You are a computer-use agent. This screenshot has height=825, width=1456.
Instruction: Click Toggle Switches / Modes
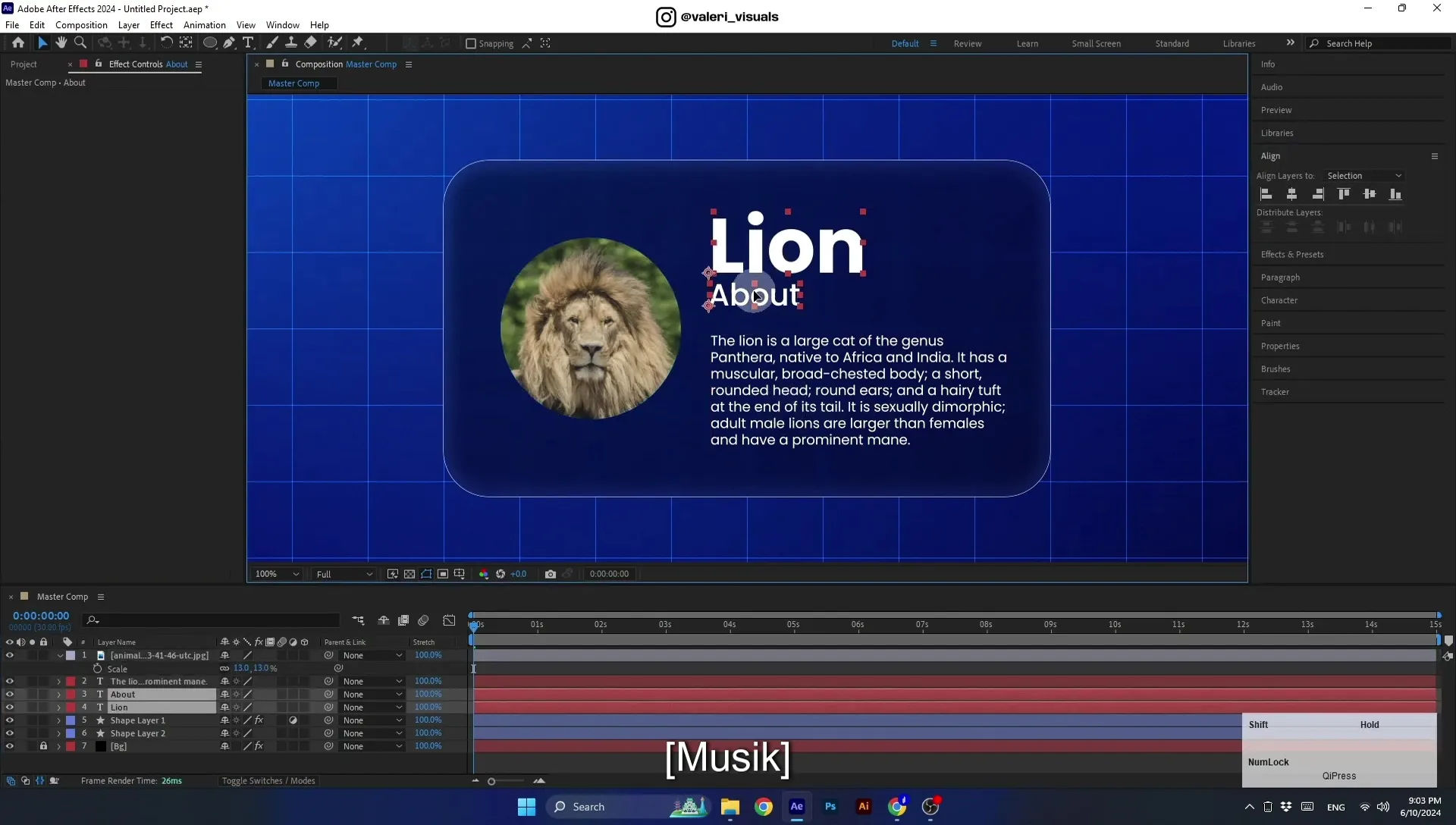[268, 781]
